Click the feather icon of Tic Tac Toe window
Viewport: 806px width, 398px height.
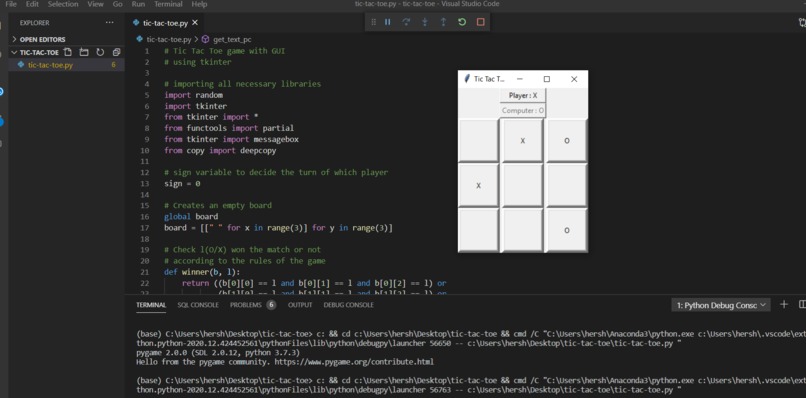point(467,79)
